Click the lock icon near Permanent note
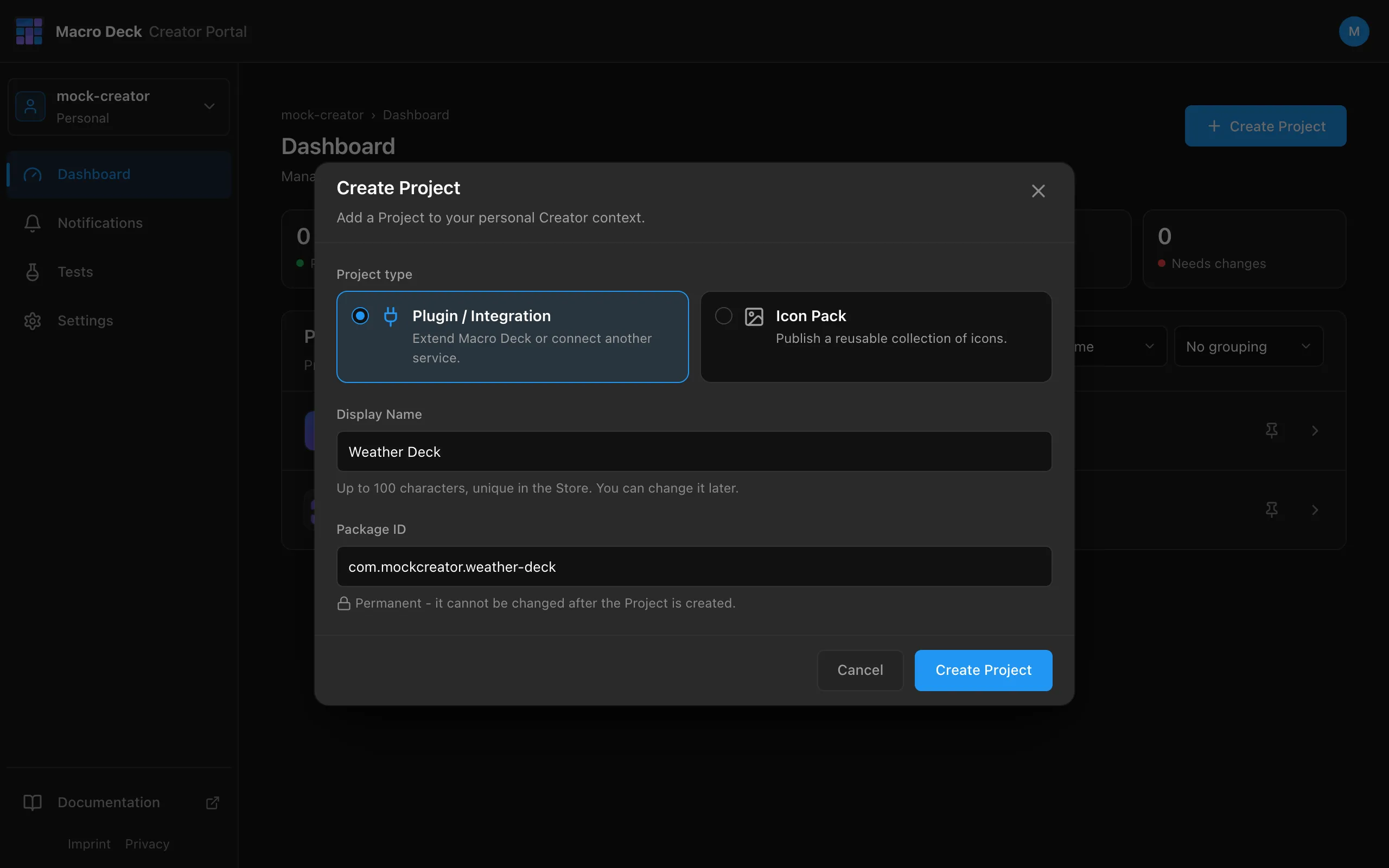This screenshot has height=868, width=1389. click(343, 603)
